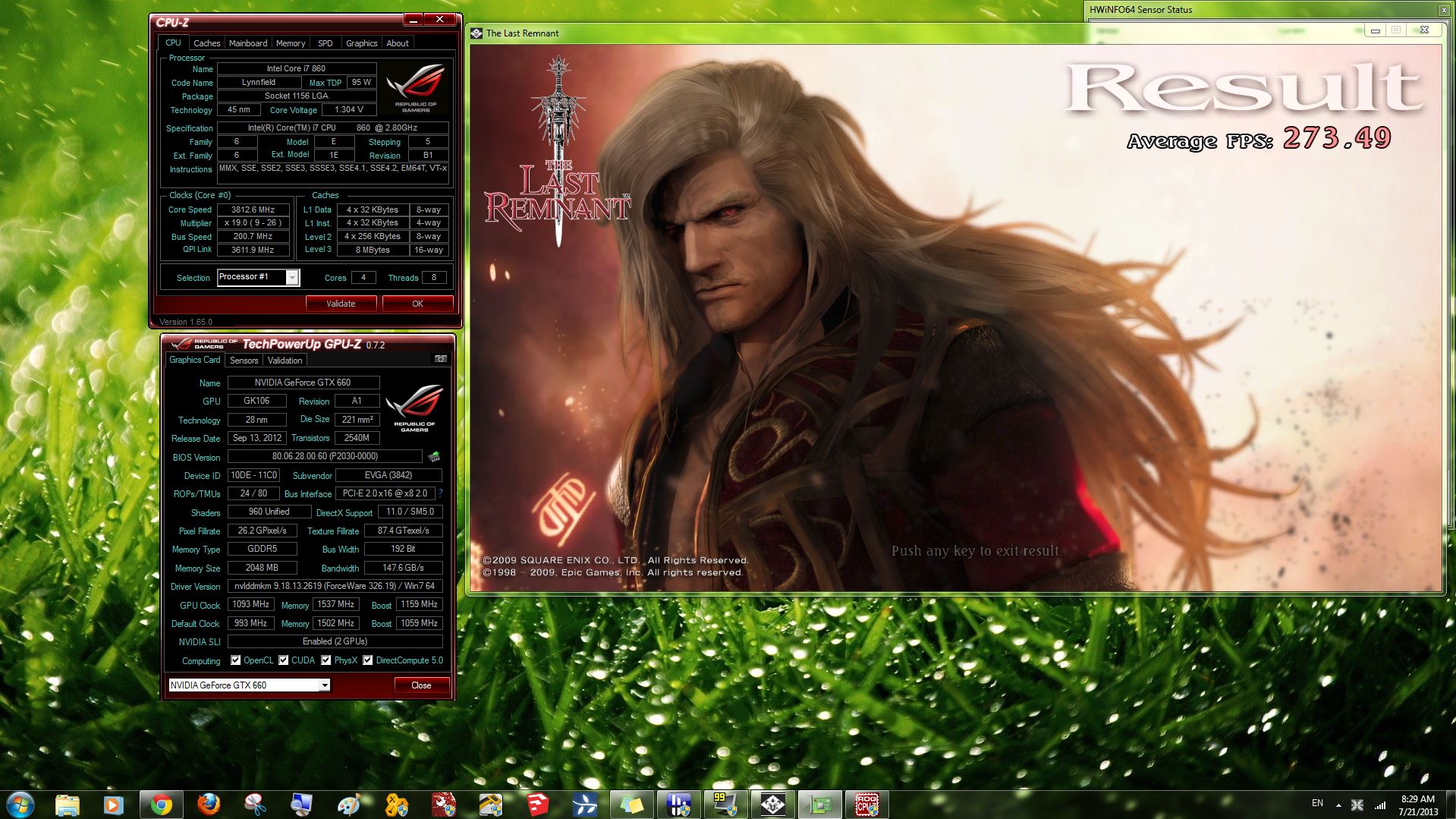Open Sticky Notes on the taskbar
This screenshot has height=819, width=1456.
[631, 805]
